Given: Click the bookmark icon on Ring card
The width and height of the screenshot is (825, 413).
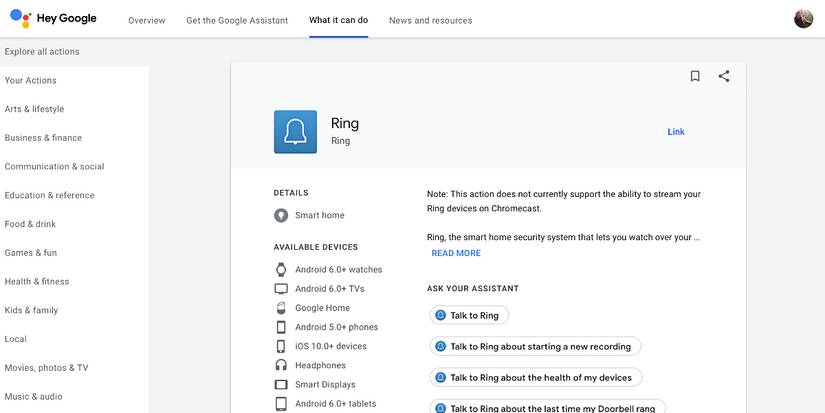Looking at the screenshot, I should click(695, 76).
